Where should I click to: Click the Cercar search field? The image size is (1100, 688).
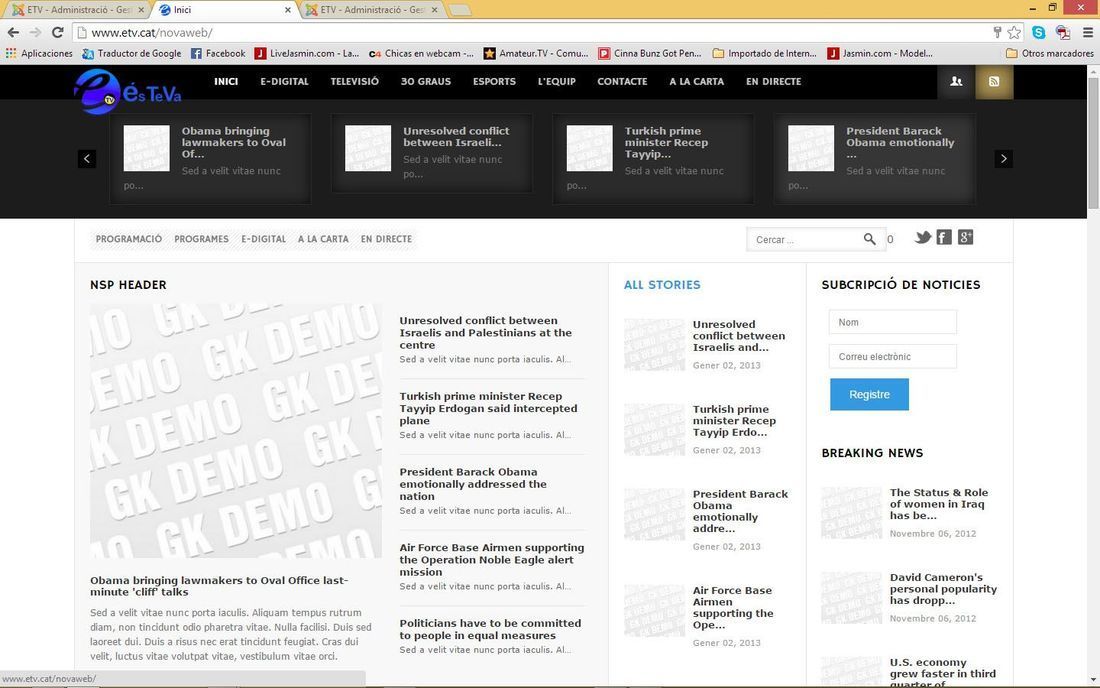coord(804,240)
